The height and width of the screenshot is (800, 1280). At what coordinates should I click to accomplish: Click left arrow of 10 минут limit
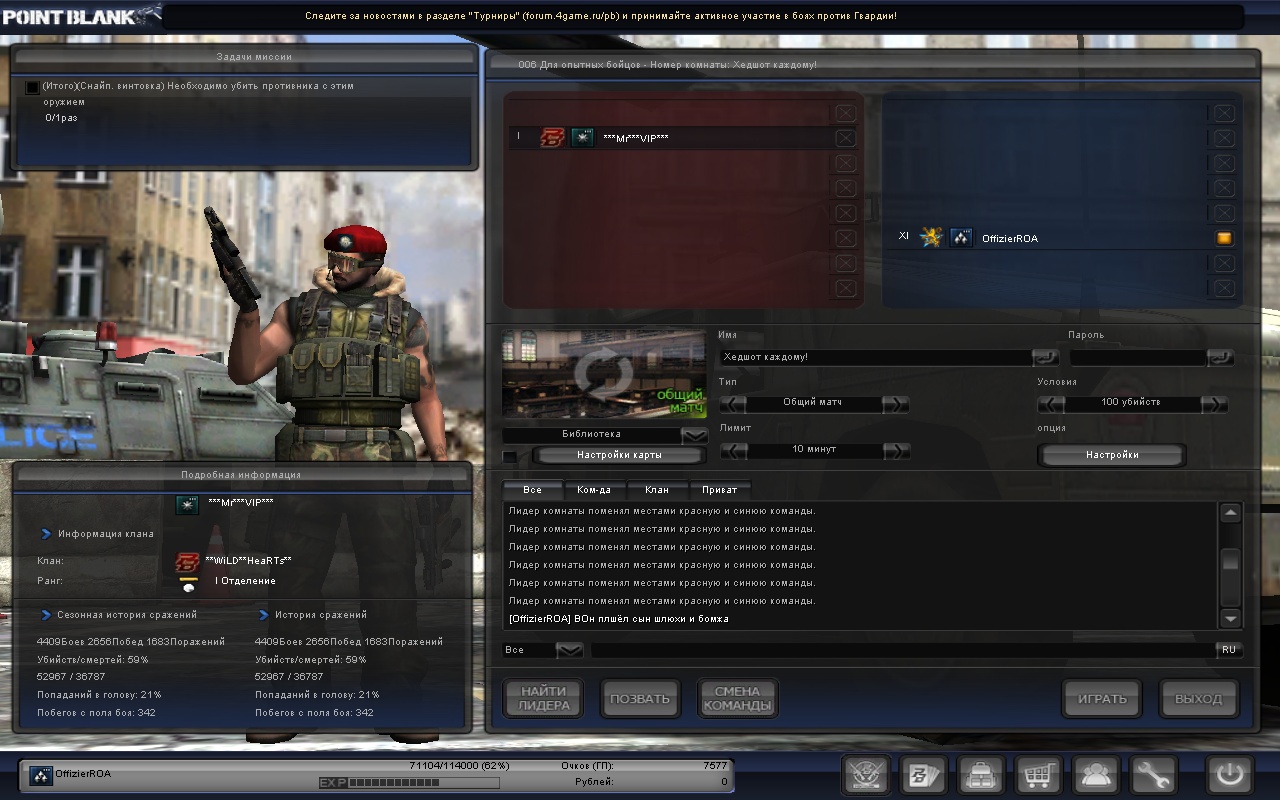(733, 450)
